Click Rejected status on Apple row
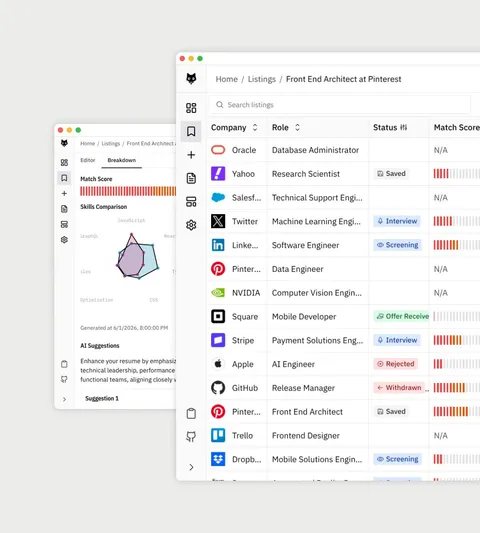 click(x=396, y=364)
